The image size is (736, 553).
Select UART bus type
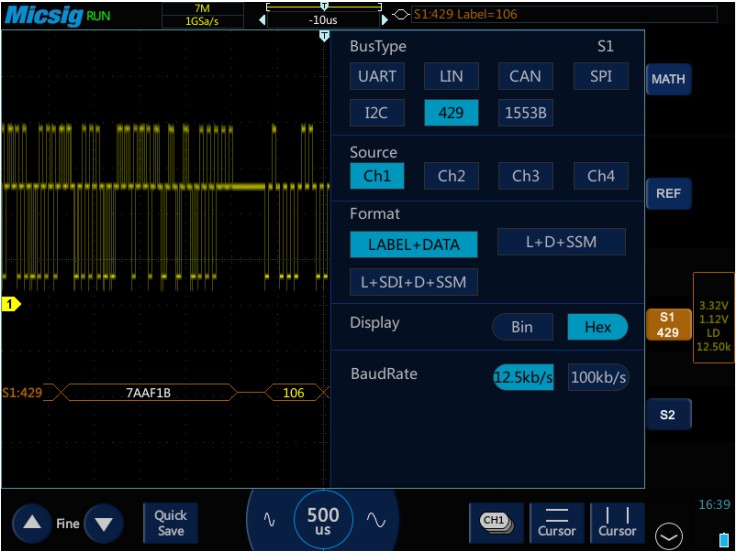pyautogui.click(x=377, y=76)
